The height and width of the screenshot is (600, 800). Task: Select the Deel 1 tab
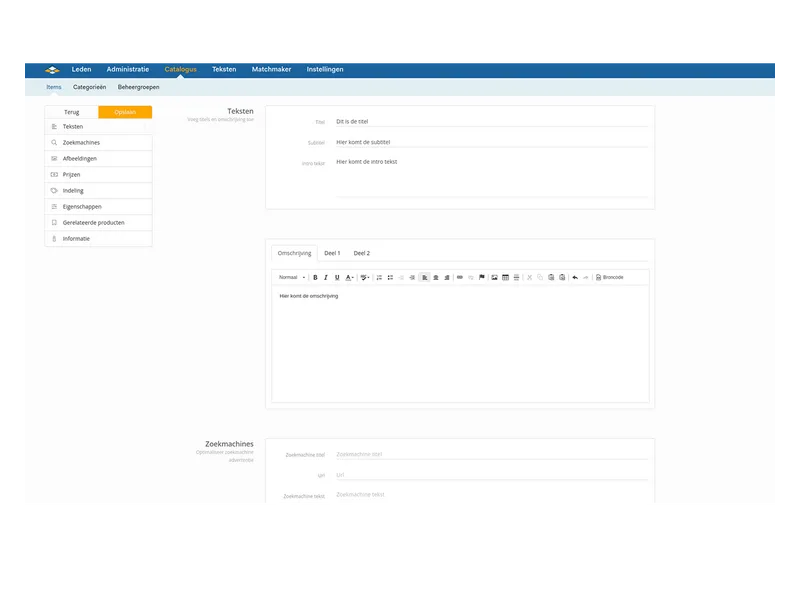point(332,253)
